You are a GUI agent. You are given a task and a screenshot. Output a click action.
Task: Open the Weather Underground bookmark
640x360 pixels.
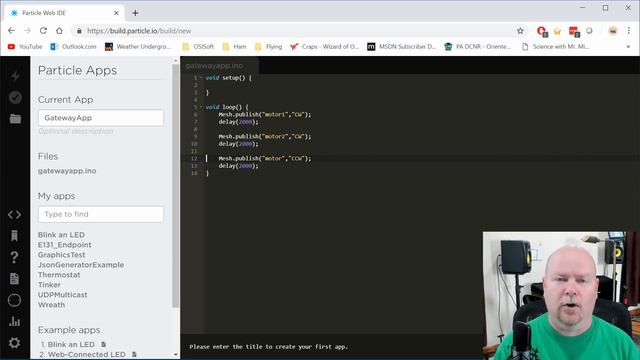pyautogui.click(x=138, y=47)
